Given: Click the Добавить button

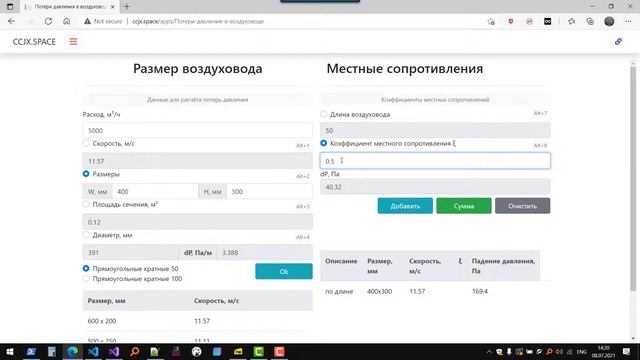Looking at the screenshot, I should tap(405, 206).
